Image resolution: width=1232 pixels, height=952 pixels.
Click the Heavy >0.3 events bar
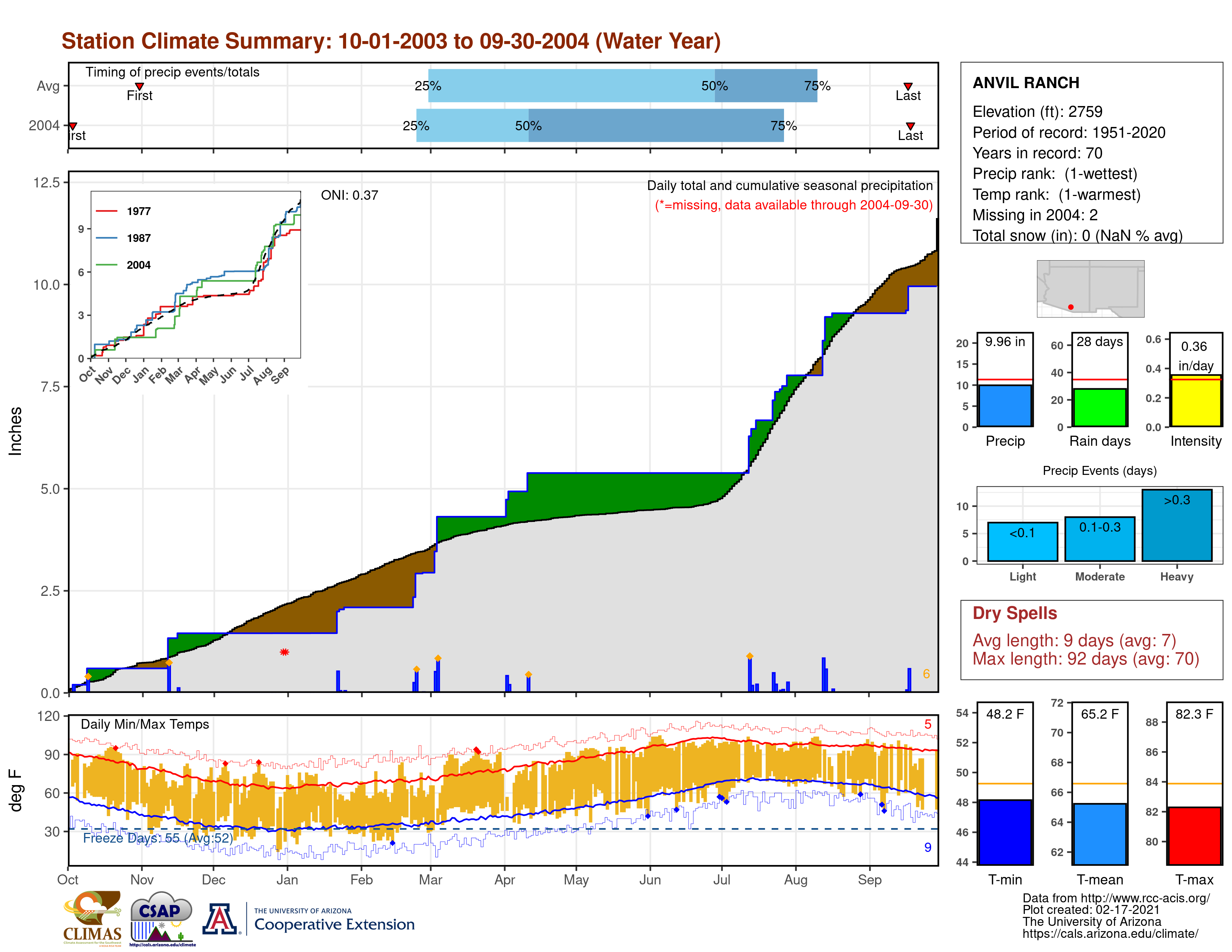pyautogui.click(x=1177, y=525)
